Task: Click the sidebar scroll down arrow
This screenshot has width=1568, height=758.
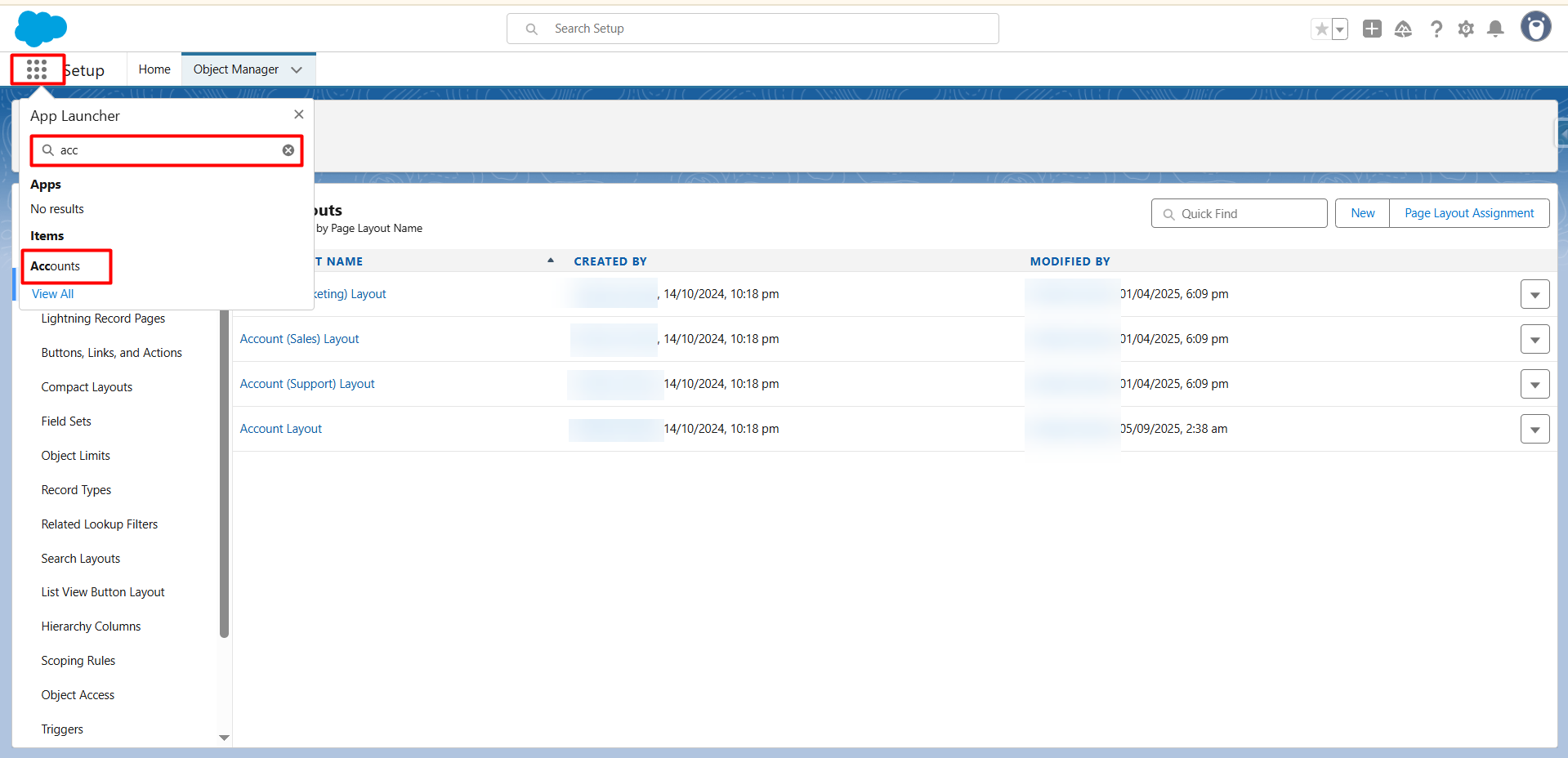Action: [224, 738]
